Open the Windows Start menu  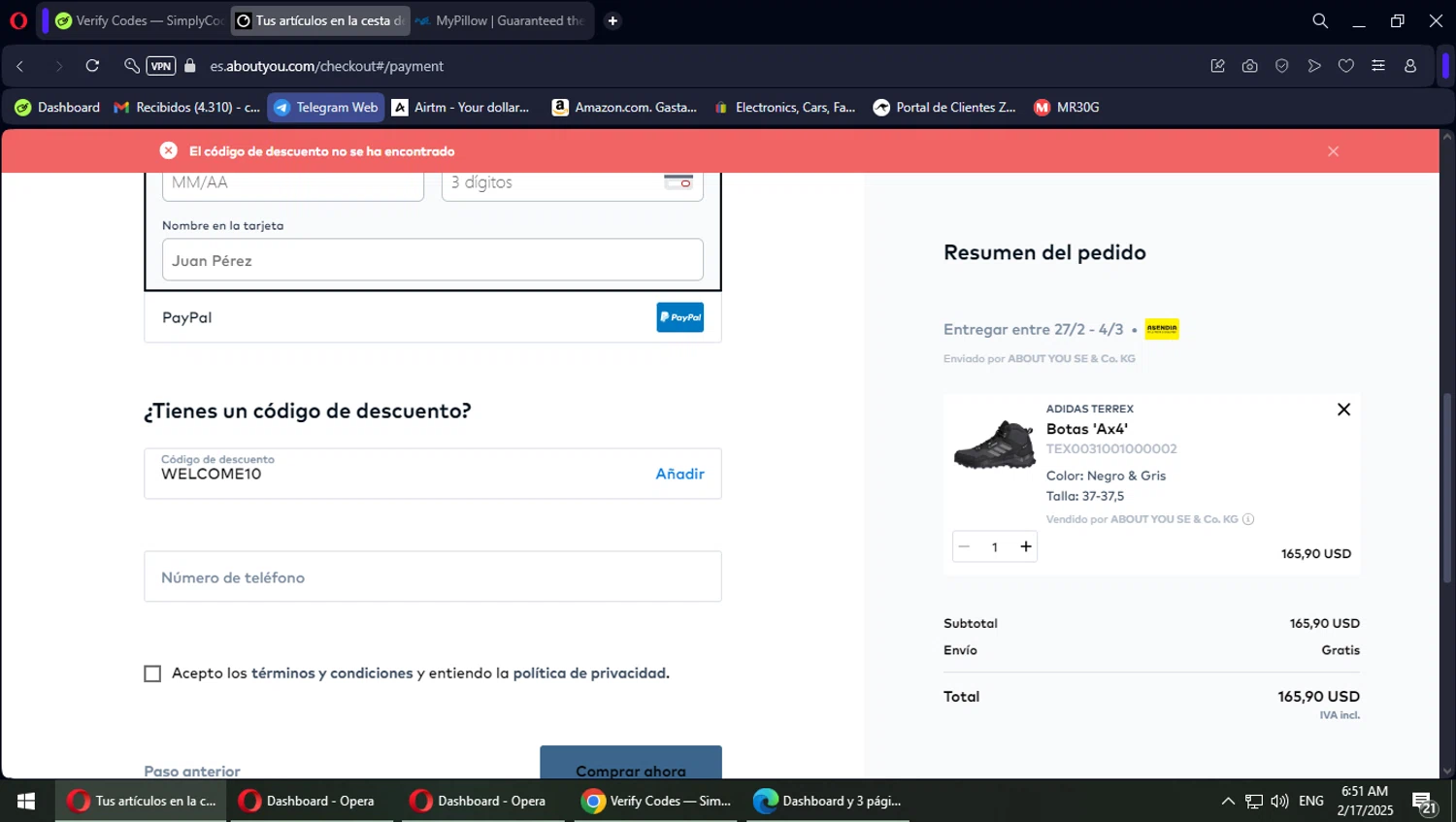click(x=26, y=801)
